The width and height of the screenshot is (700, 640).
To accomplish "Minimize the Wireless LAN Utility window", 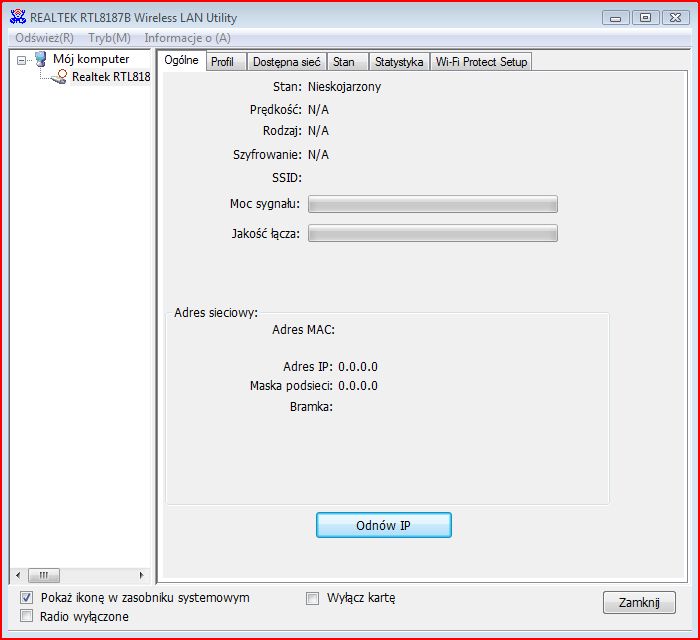I will coord(616,18).
